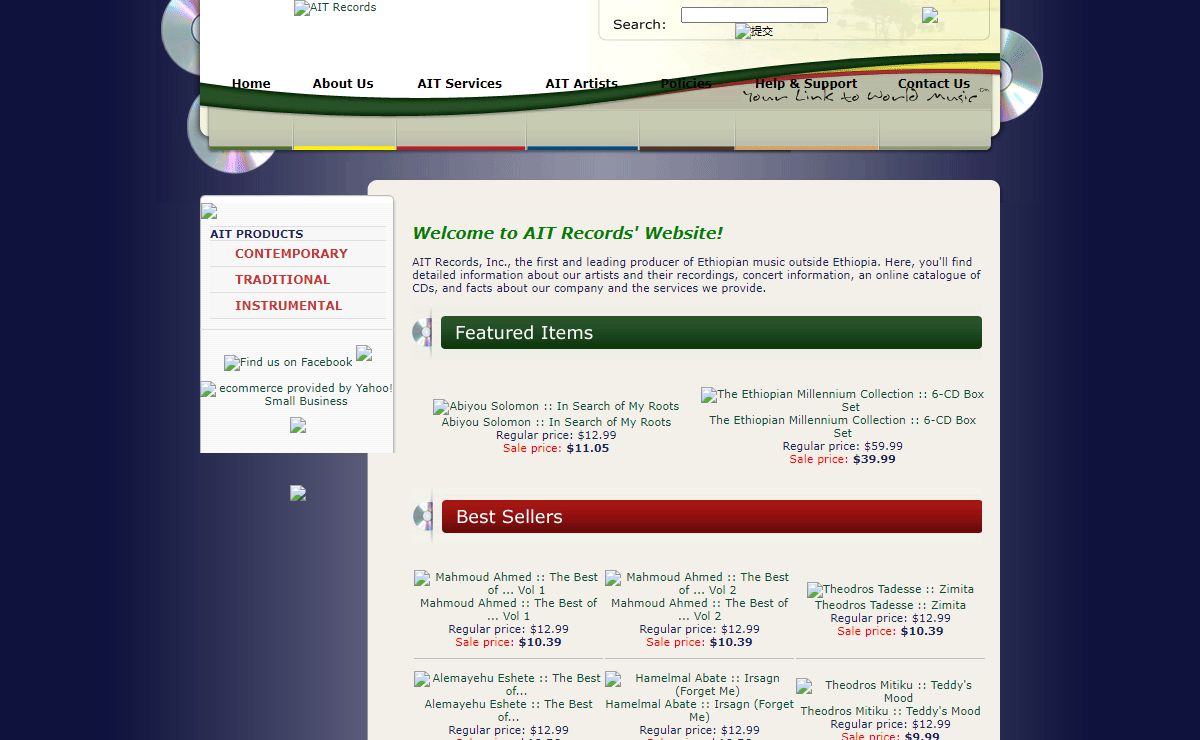Click the broken image icon under the Yahoo Small Business badge

(298, 425)
